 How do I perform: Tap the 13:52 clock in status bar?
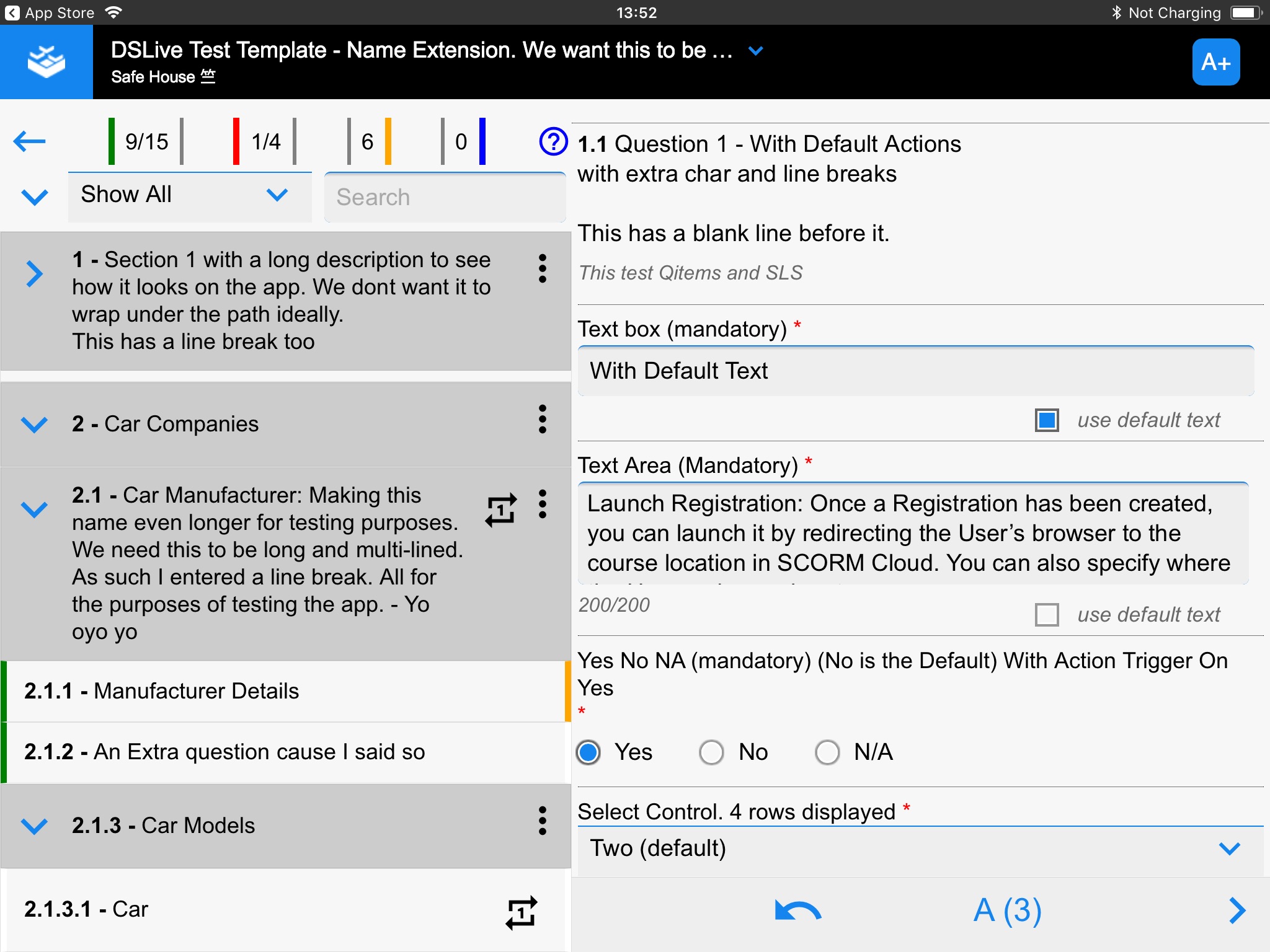[636, 12]
